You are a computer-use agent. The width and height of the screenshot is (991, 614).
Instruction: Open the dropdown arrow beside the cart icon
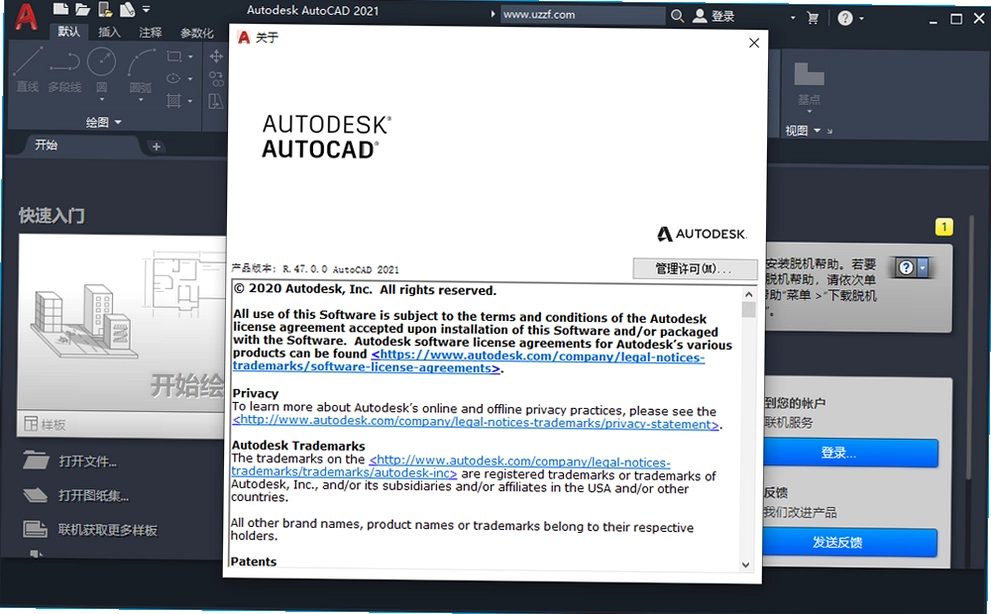[x=793, y=18]
